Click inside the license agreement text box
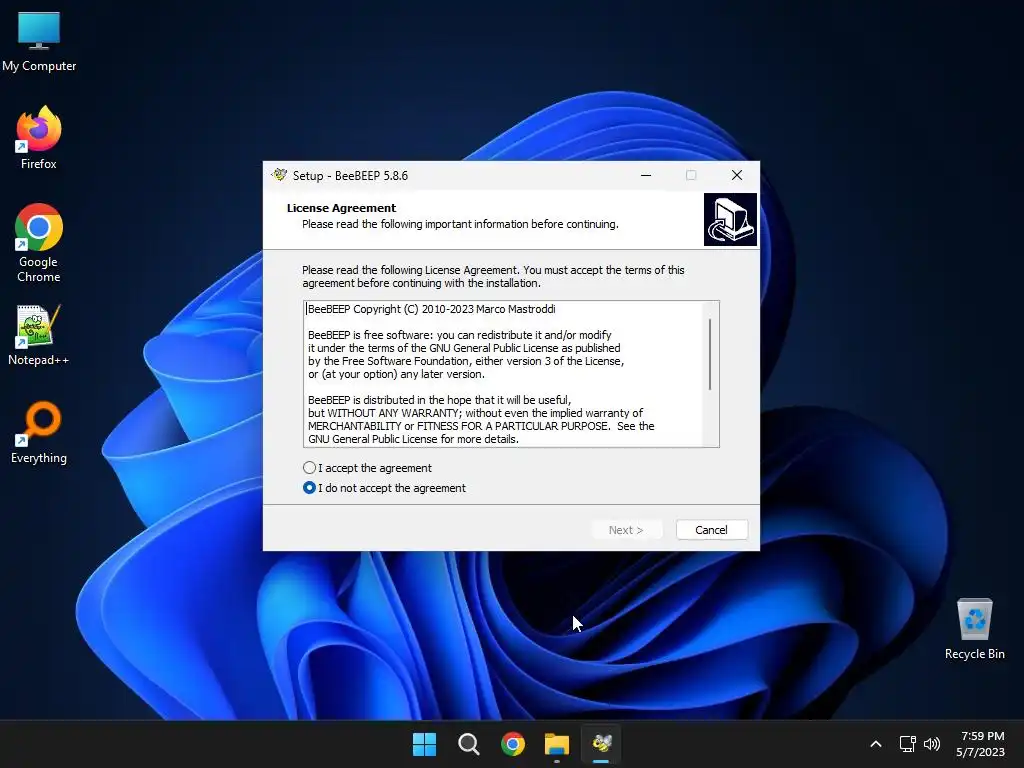This screenshot has width=1024, height=768. 511,374
